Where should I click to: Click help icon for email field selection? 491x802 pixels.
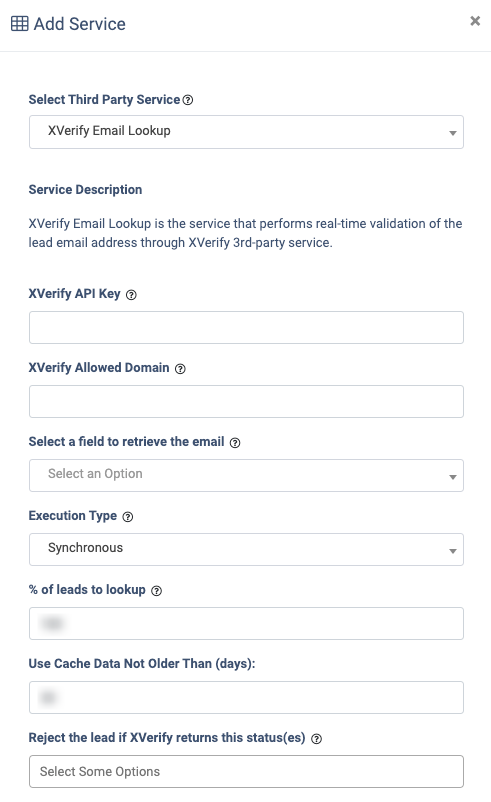(x=235, y=443)
